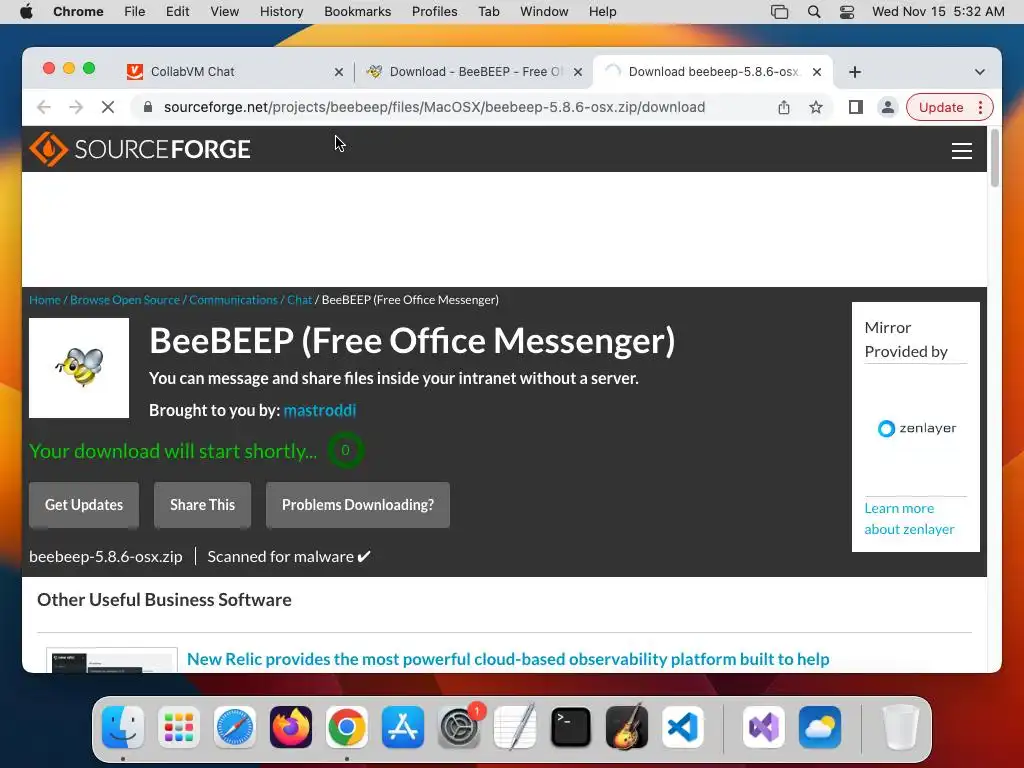Click the screen mirroring menu bar icon
Image resolution: width=1024 pixels, height=768 pixels.
click(779, 12)
